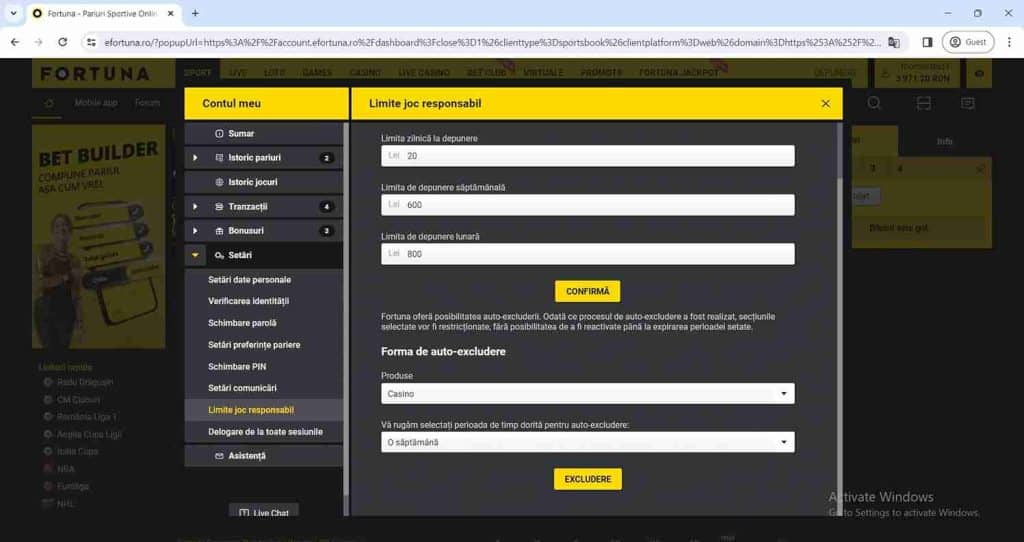This screenshot has height=542, width=1024.
Task: Open the LIVE CASINO tab
Action: (424, 72)
